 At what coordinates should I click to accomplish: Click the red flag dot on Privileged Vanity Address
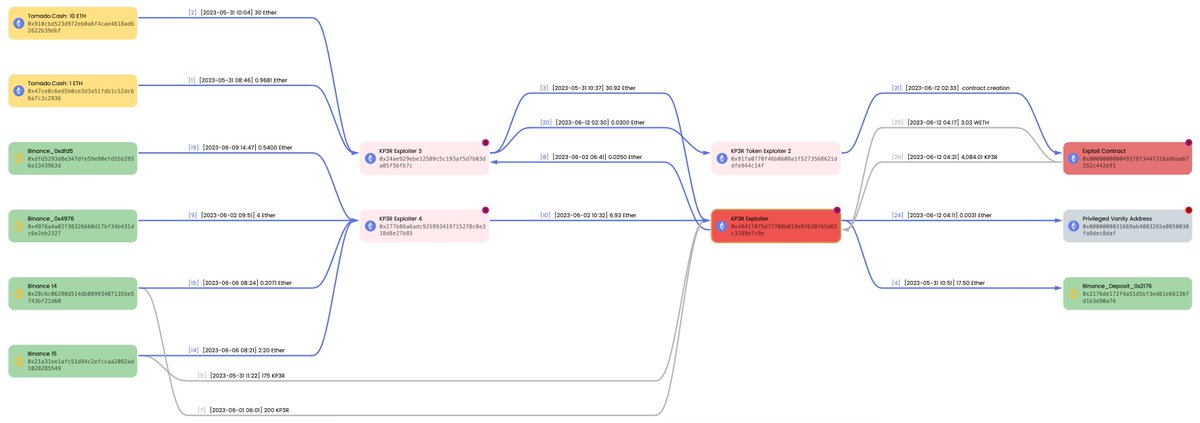point(1189,210)
